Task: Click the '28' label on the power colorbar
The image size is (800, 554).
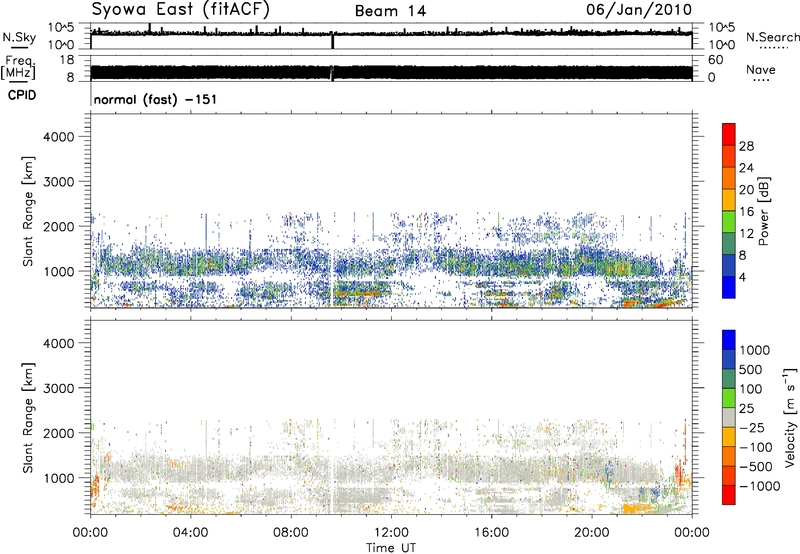Action: [746, 146]
